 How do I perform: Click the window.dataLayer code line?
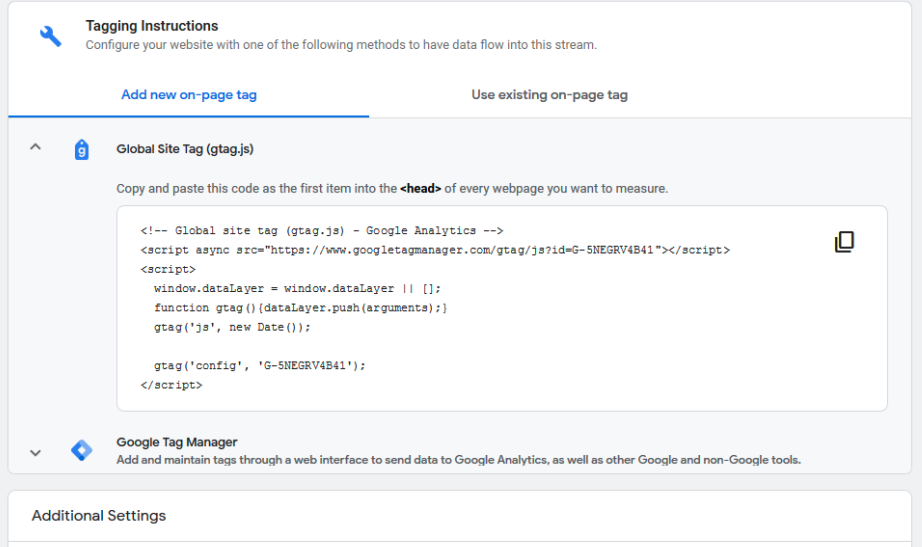click(x=297, y=288)
